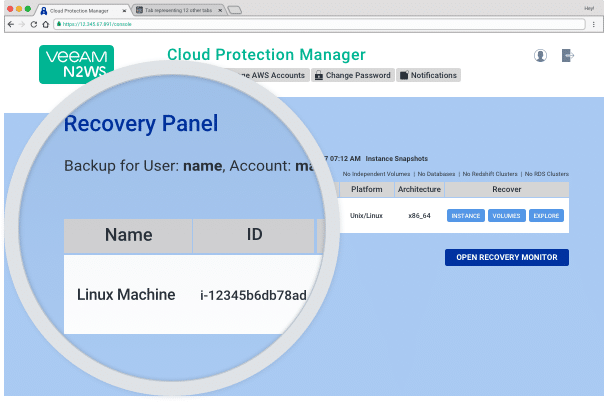Image resolution: width=604 pixels, height=402 pixels.
Task: Reload the page with the refresh icon
Action: [x=34, y=24]
